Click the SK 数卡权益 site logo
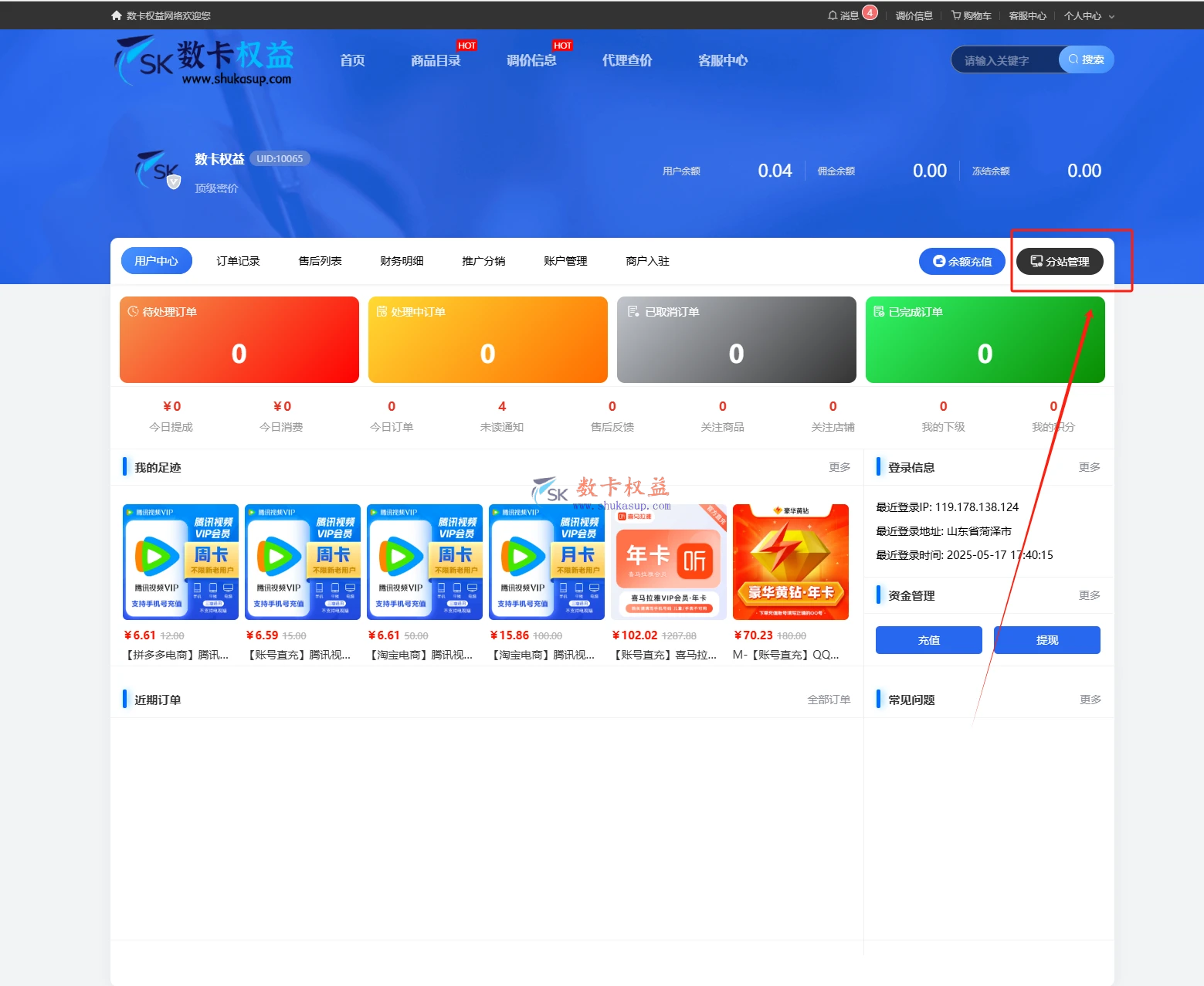Screen dimensions: 1204x986 click(x=205, y=60)
